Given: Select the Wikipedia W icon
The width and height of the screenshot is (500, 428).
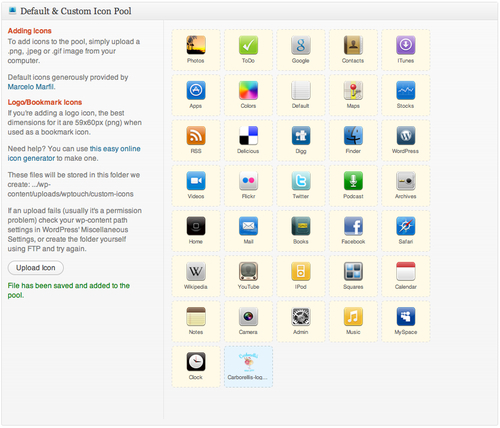Looking at the screenshot, I should point(196,271).
